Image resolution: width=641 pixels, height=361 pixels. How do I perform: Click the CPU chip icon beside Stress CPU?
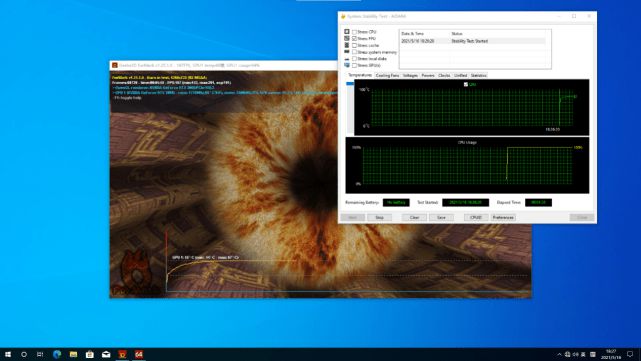click(347, 31)
